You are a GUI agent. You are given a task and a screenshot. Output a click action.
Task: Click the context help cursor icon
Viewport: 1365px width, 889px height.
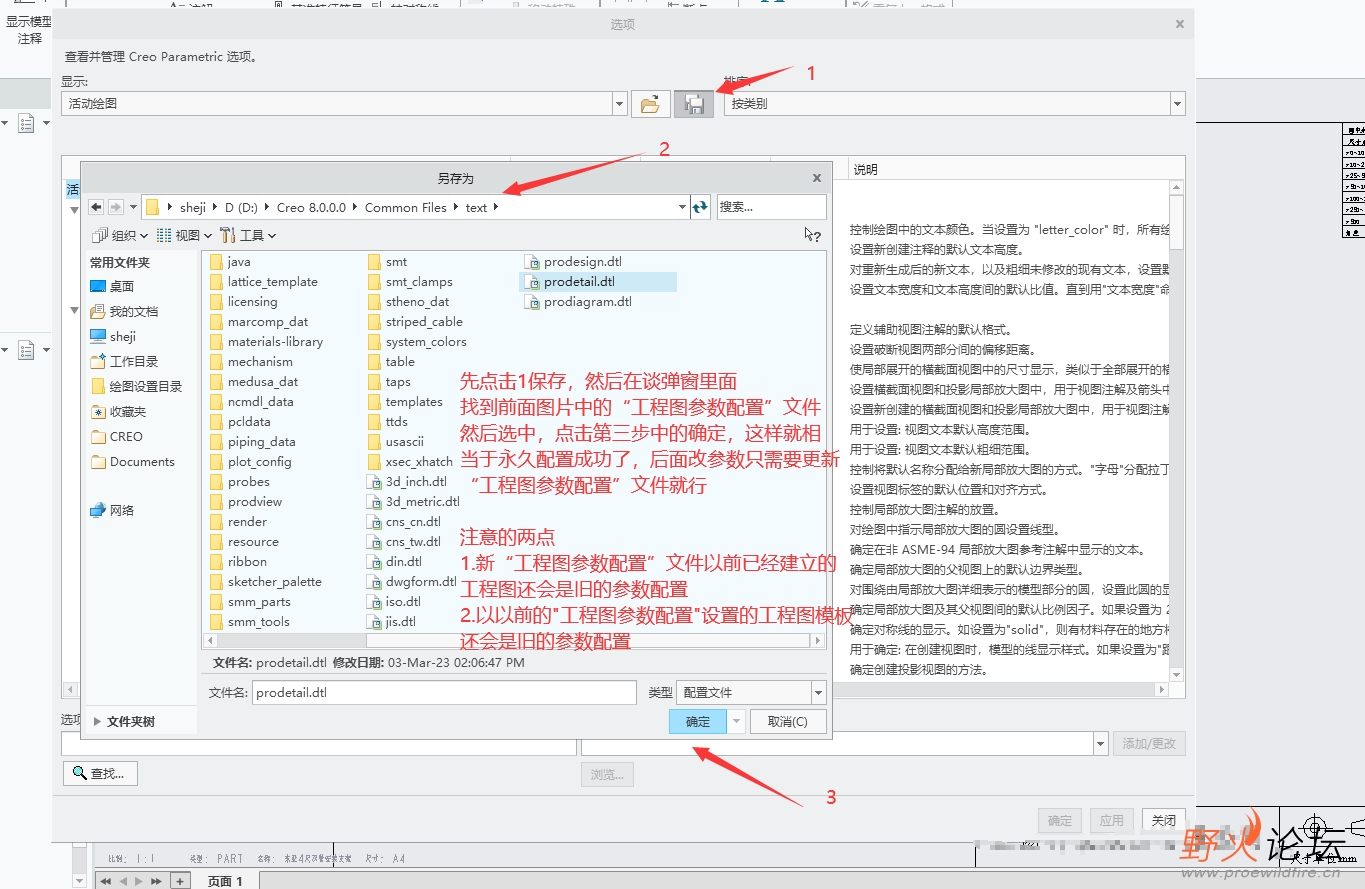(812, 235)
